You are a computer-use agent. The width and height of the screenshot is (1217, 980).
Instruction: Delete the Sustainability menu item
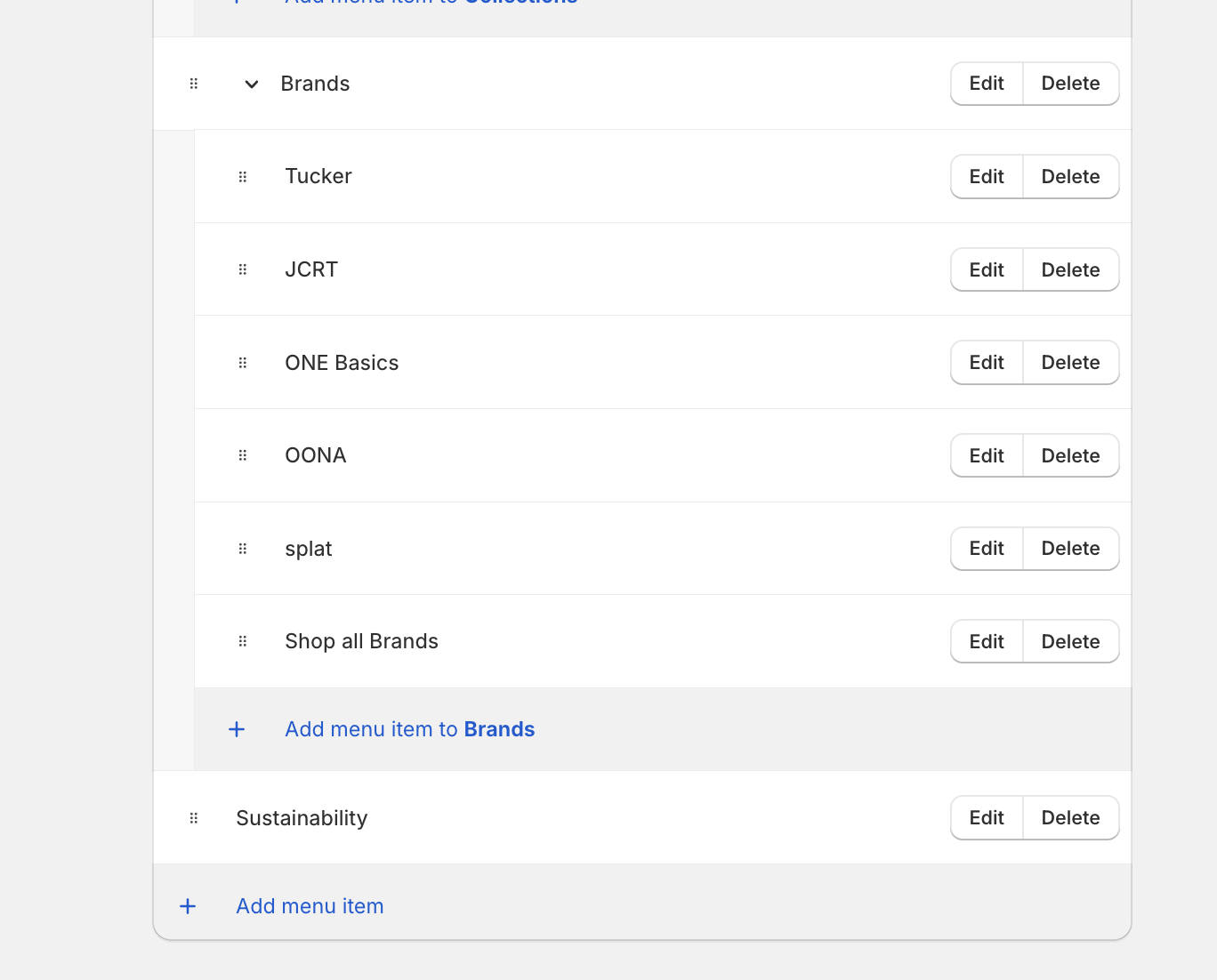pos(1070,818)
